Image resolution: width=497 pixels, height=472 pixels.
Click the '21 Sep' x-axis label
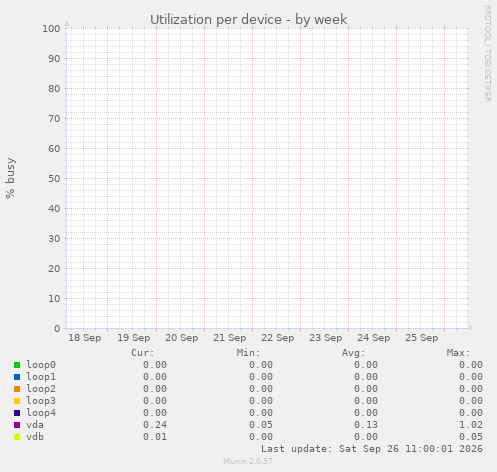230,338
